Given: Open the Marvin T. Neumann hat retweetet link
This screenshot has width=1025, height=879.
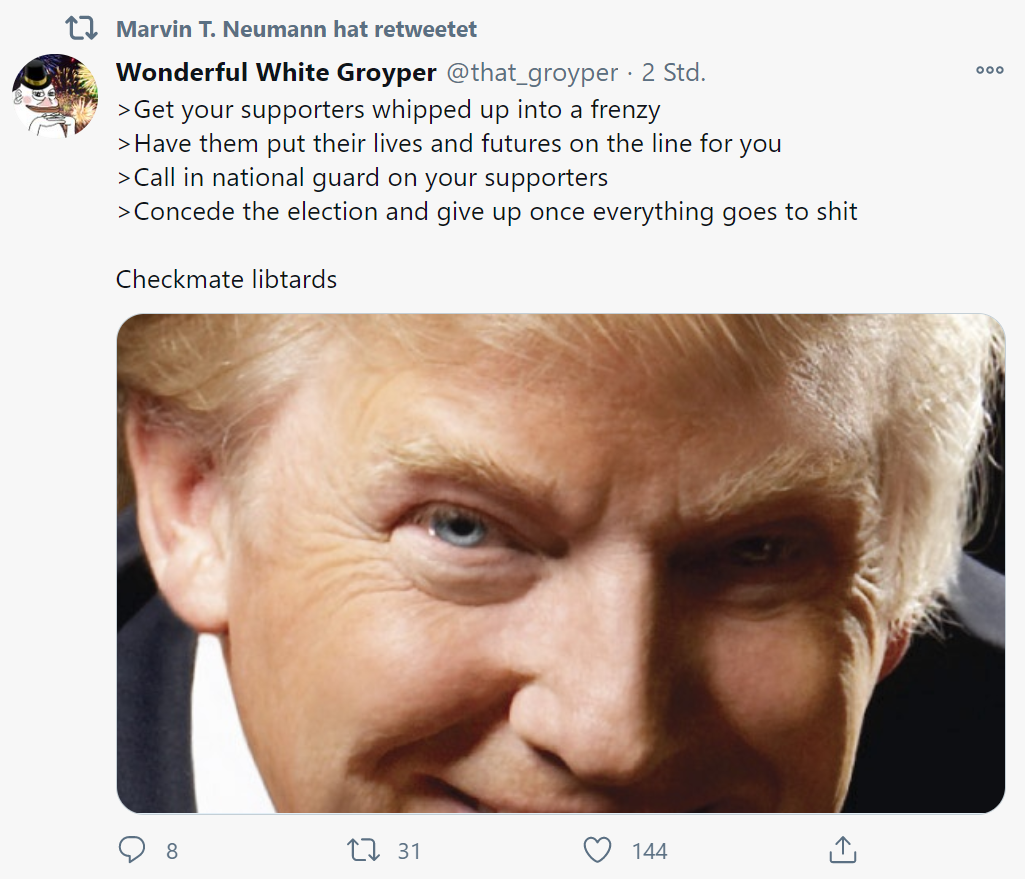Looking at the screenshot, I should click(x=296, y=29).
